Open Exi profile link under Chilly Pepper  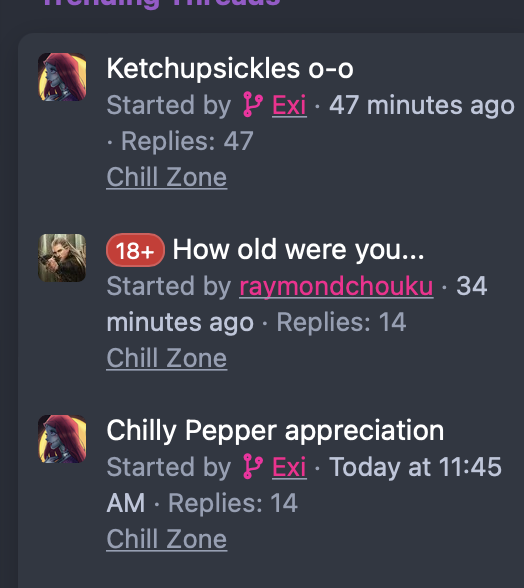coord(289,467)
